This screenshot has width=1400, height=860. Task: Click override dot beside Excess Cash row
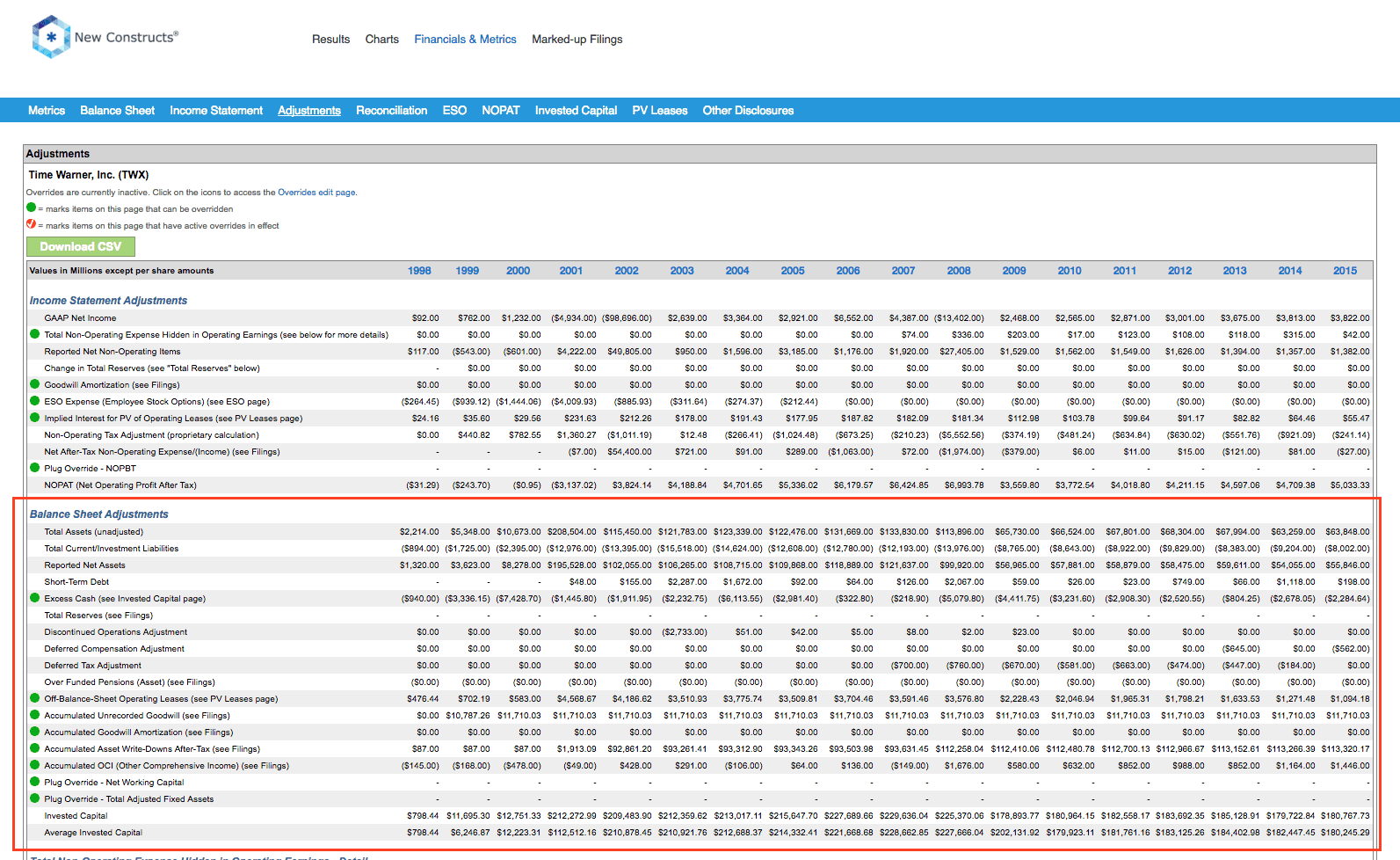tap(35, 598)
